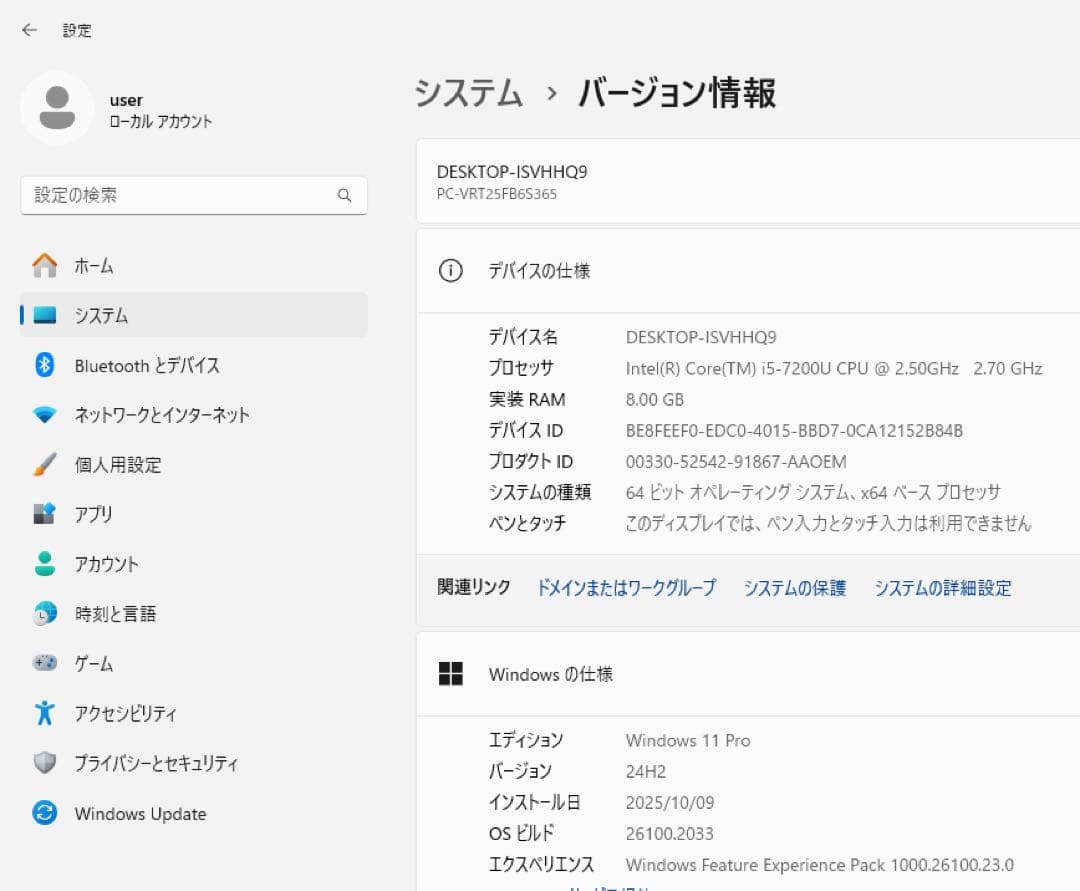Click the バージョン情報 page title
This screenshot has width=1080, height=891.
coord(677,93)
